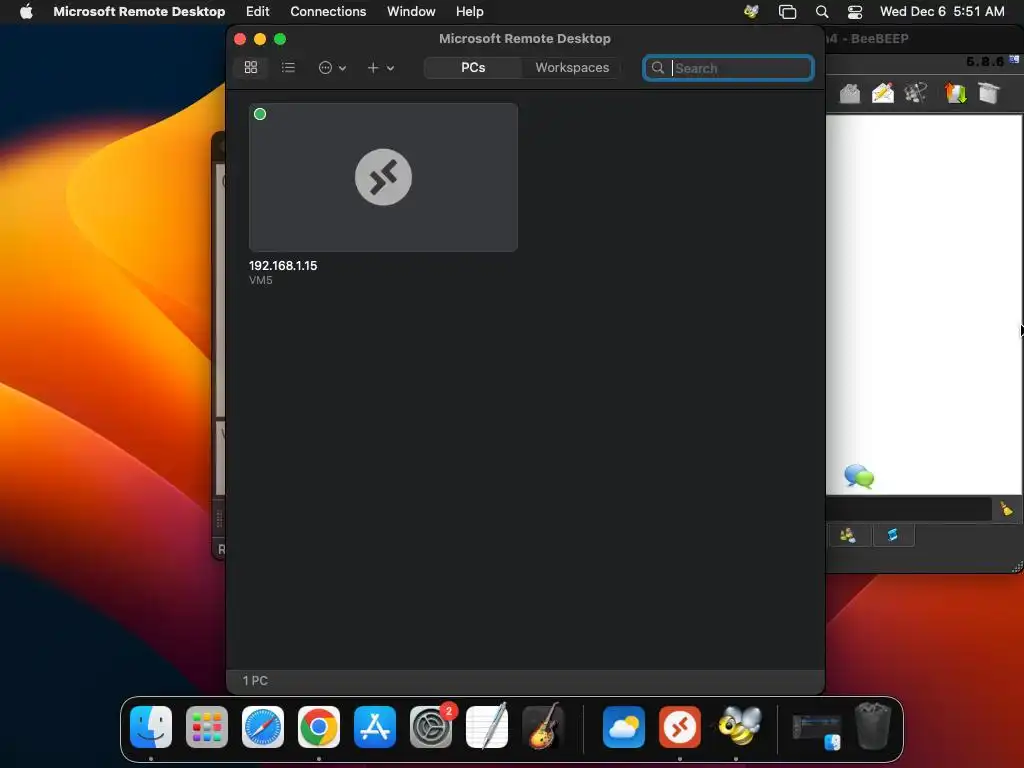
Task: Click the screen mirroring icon in the menu bar
Action: pyautogui.click(x=788, y=12)
